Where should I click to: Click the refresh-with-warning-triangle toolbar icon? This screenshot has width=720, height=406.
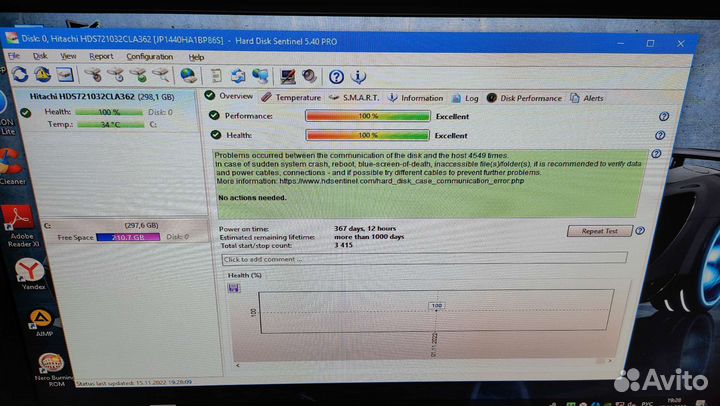(43, 74)
